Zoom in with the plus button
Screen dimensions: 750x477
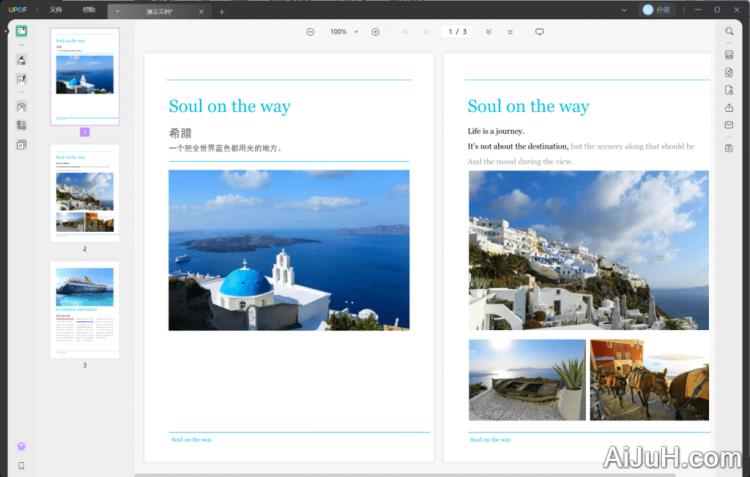click(376, 32)
